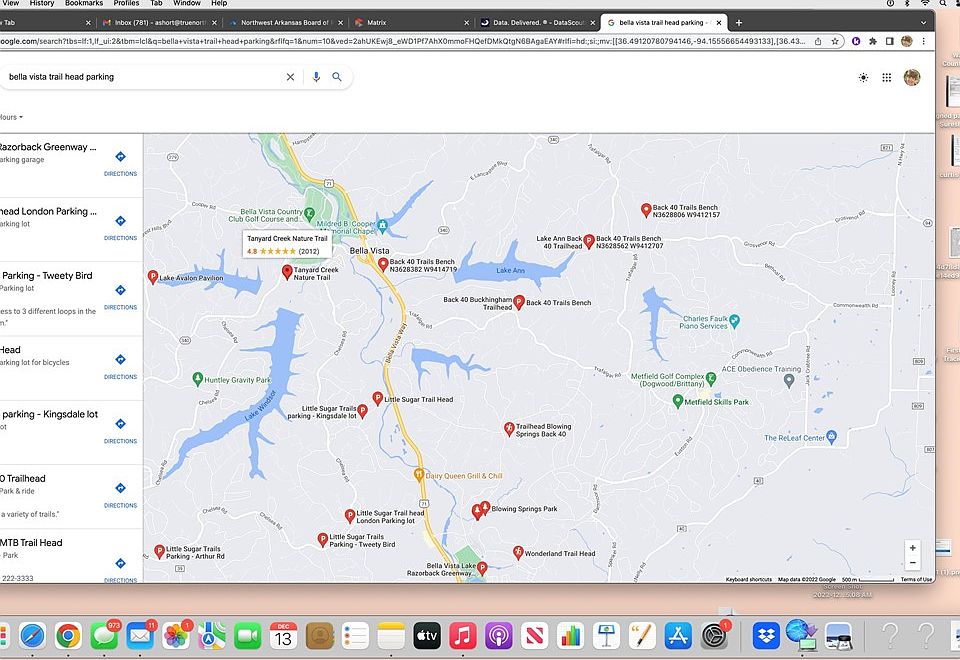Image resolution: width=960 pixels, height=660 pixels.
Task: Open the Window menu
Action: click(186, 3)
